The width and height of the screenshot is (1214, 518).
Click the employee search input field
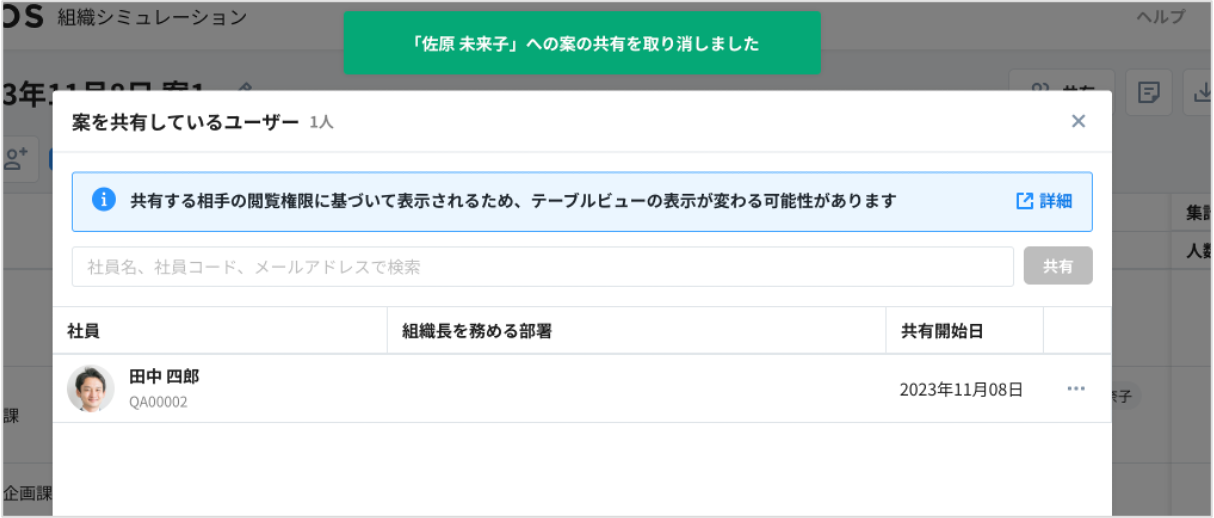[543, 267]
